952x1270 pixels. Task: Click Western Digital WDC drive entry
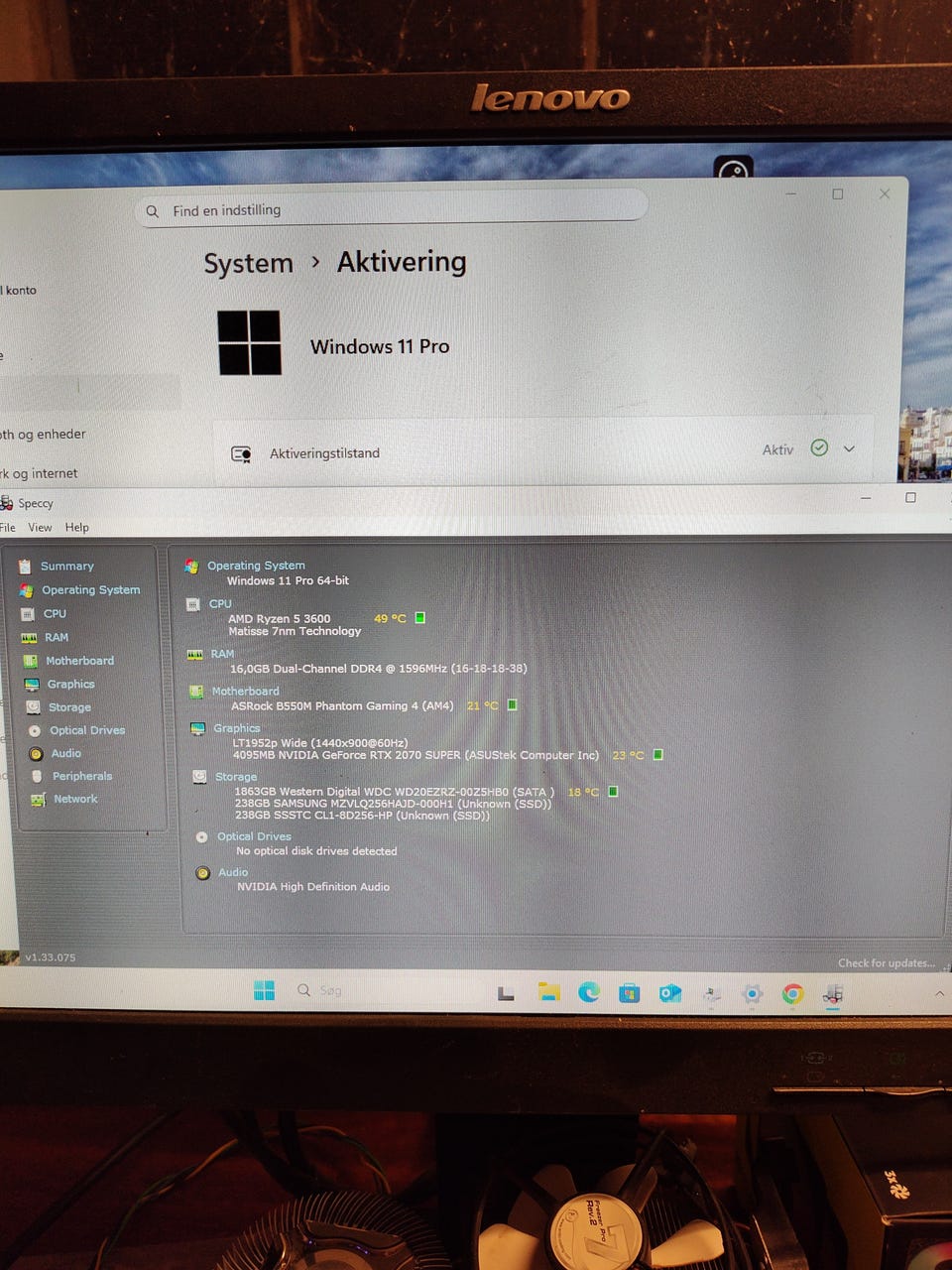pos(394,792)
